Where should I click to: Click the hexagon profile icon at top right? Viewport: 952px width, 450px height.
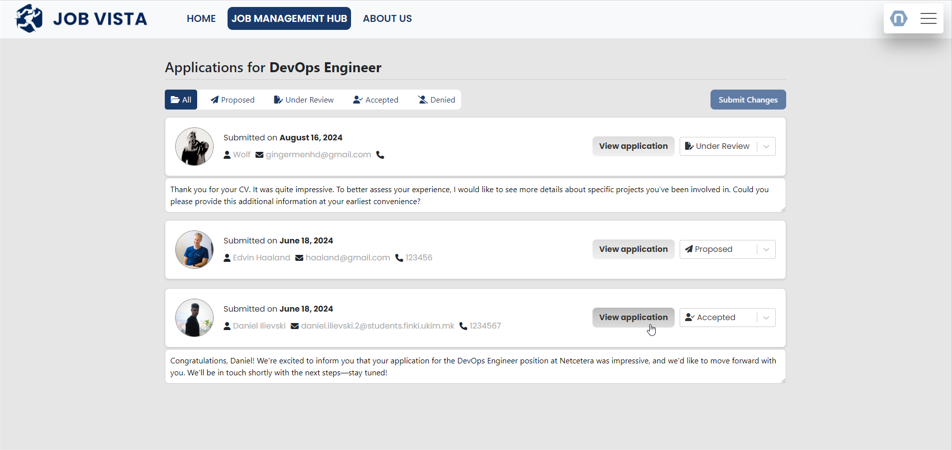coord(899,18)
